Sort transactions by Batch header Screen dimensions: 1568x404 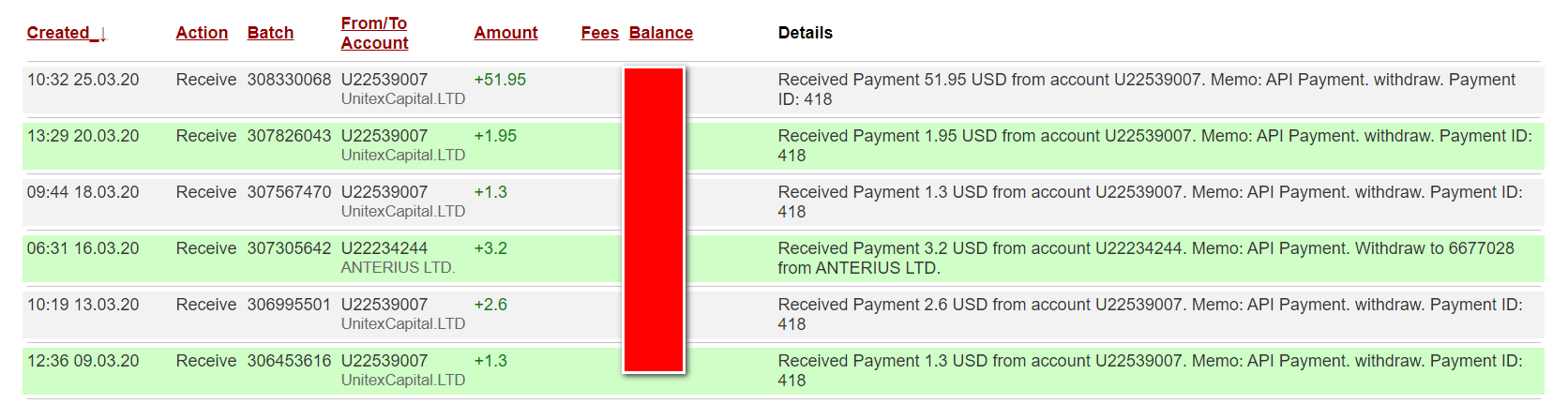click(270, 33)
